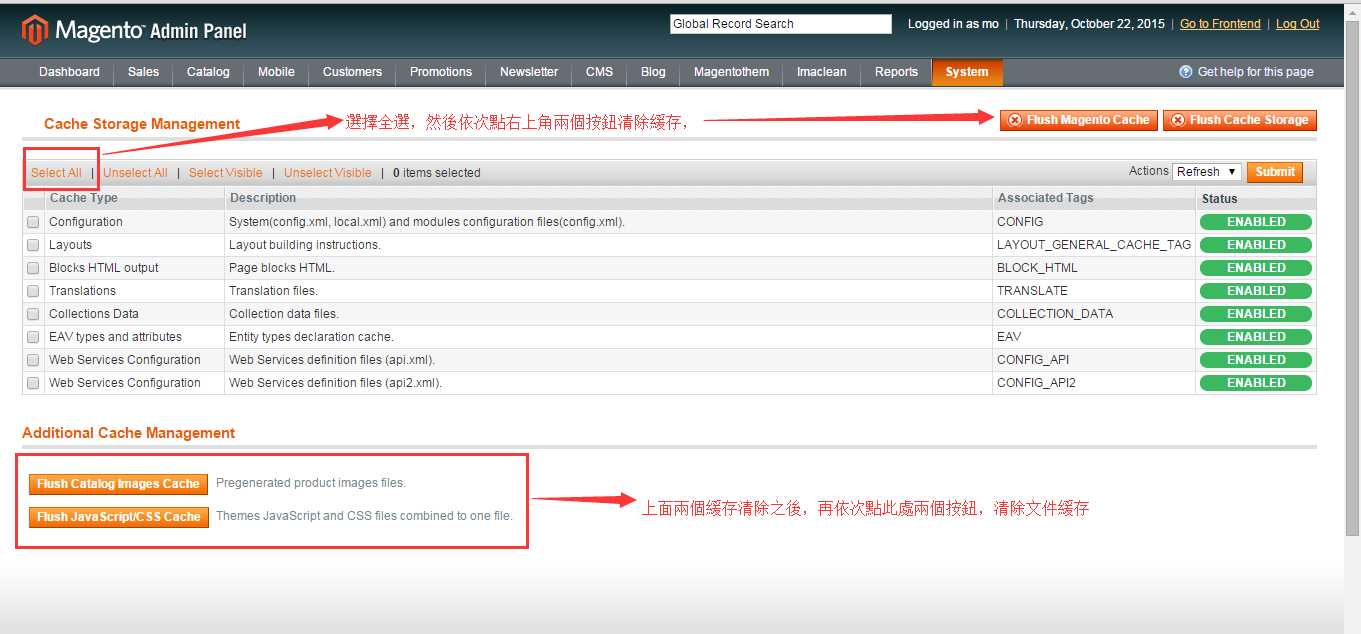Open the System menu
The width and height of the screenshot is (1361, 634).
pos(967,72)
